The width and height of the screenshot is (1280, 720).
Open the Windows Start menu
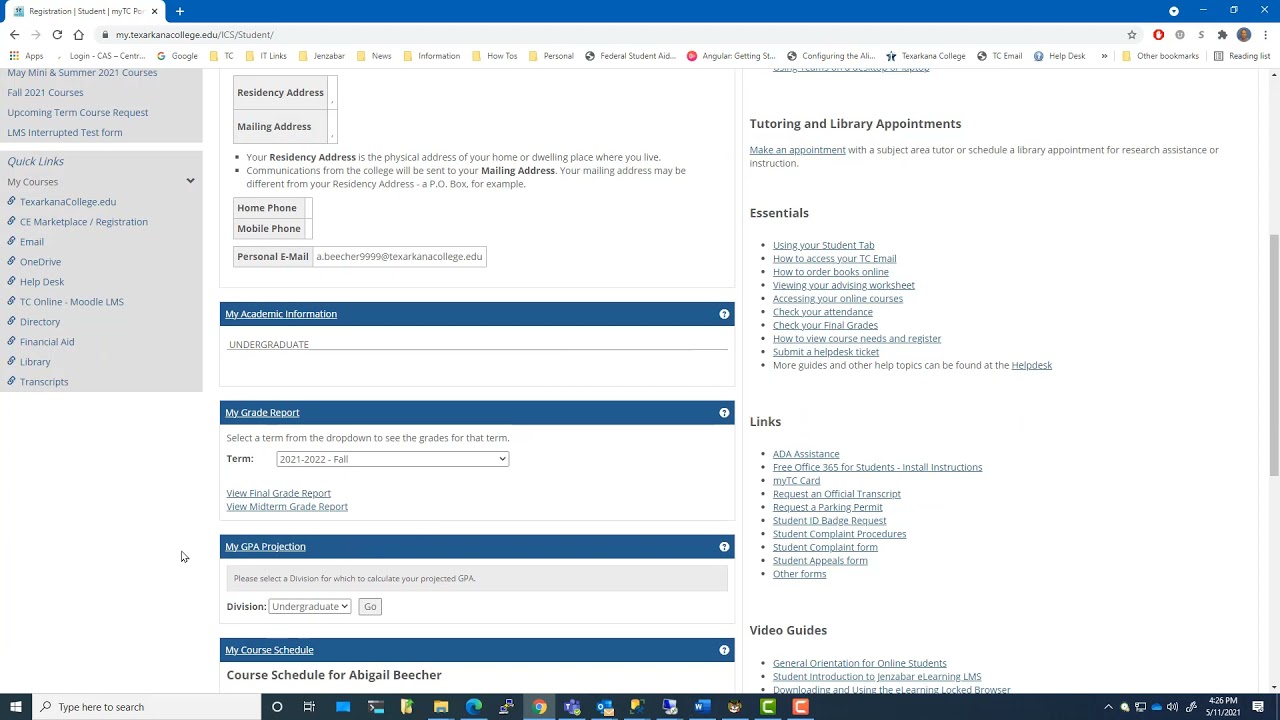[16, 707]
